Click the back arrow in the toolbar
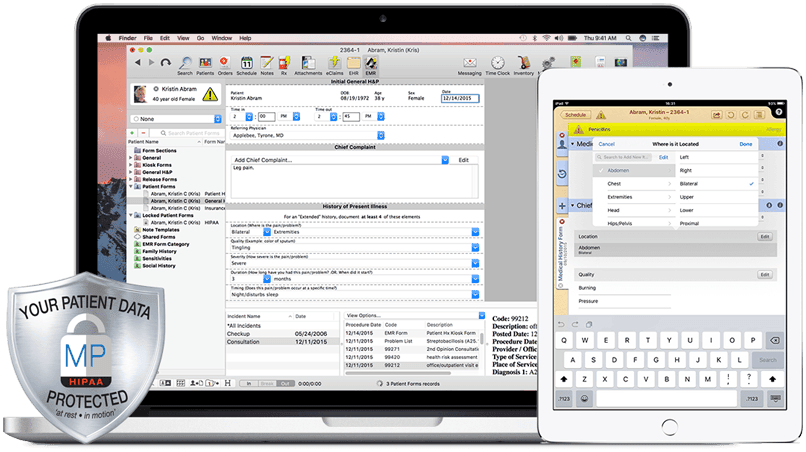 point(138,62)
